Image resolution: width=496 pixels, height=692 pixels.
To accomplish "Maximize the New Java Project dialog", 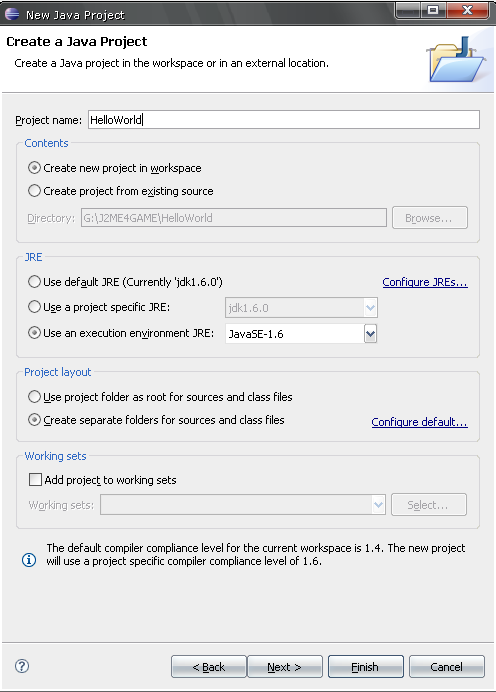I will point(433,11).
